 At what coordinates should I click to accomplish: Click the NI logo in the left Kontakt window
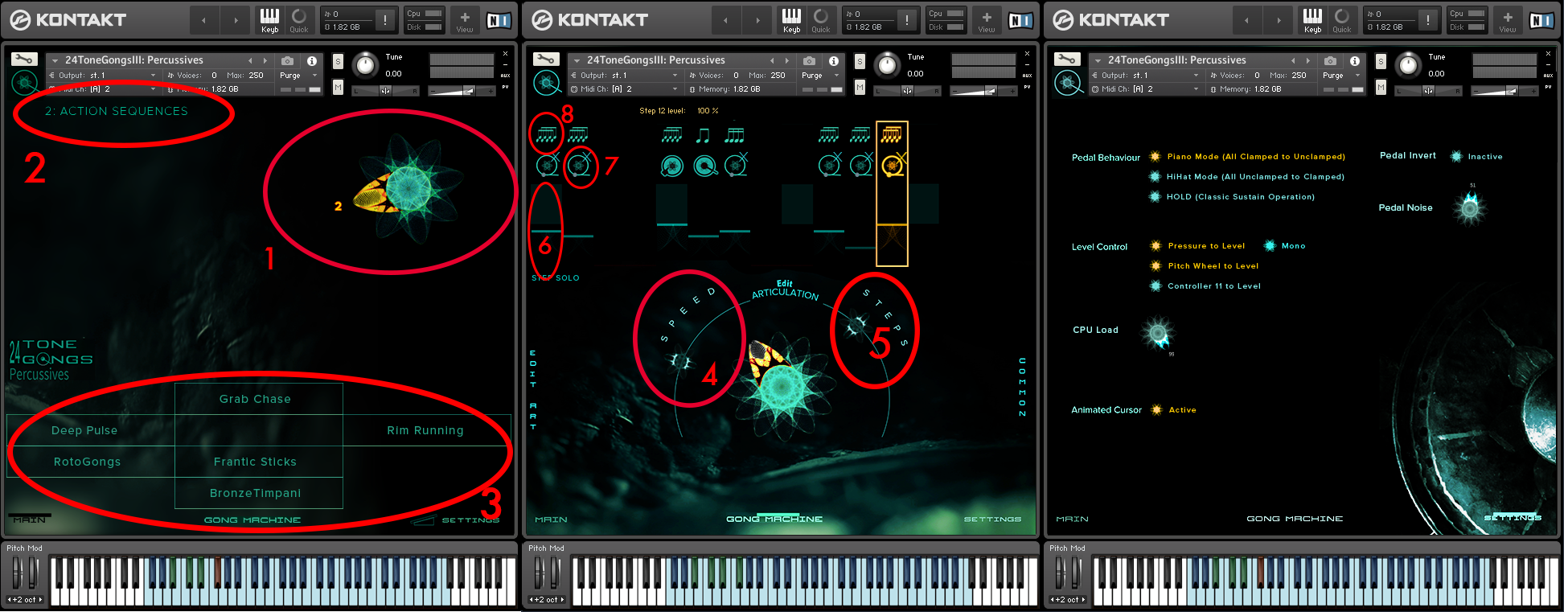499,20
